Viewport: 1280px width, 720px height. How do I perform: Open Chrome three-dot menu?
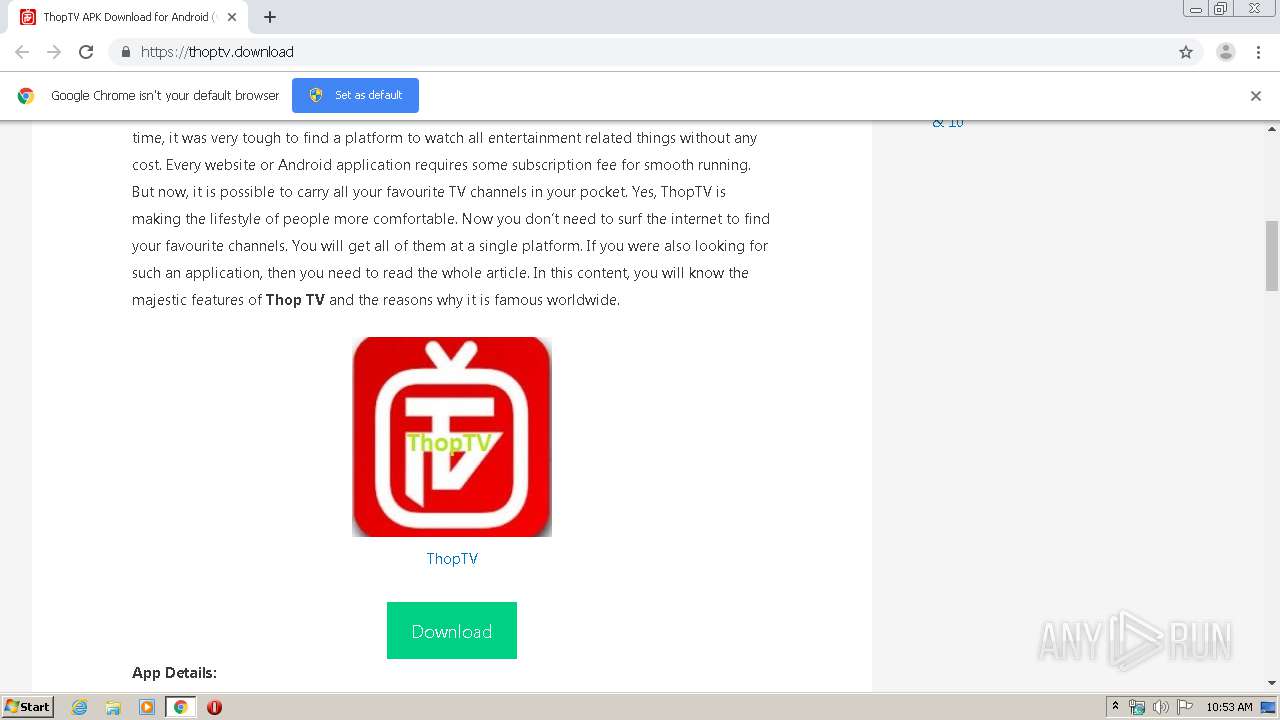pyautogui.click(x=1258, y=52)
